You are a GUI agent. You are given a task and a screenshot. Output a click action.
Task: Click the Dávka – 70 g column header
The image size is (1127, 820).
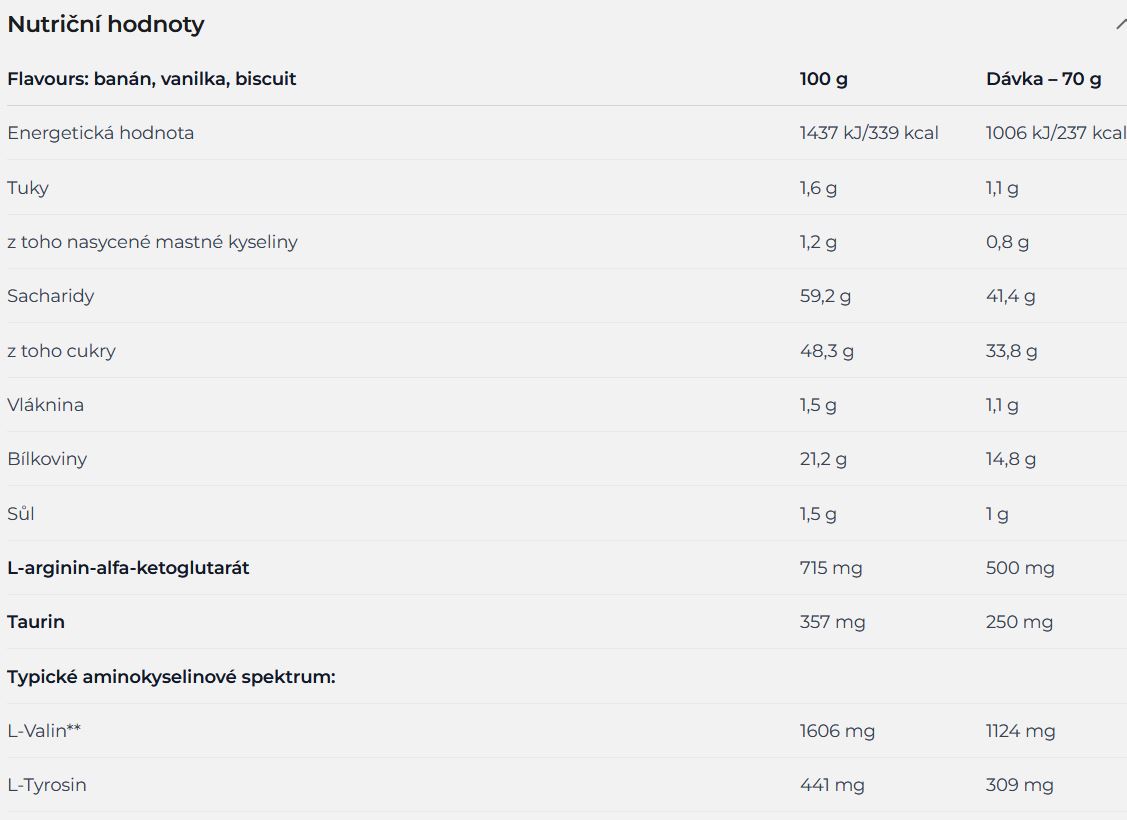click(1044, 79)
